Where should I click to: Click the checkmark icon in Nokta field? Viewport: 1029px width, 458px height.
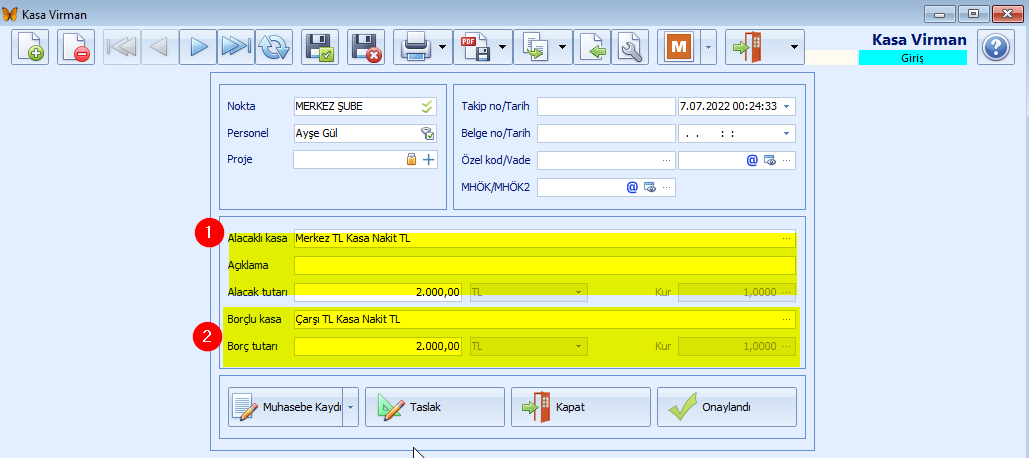coord(428,106)
